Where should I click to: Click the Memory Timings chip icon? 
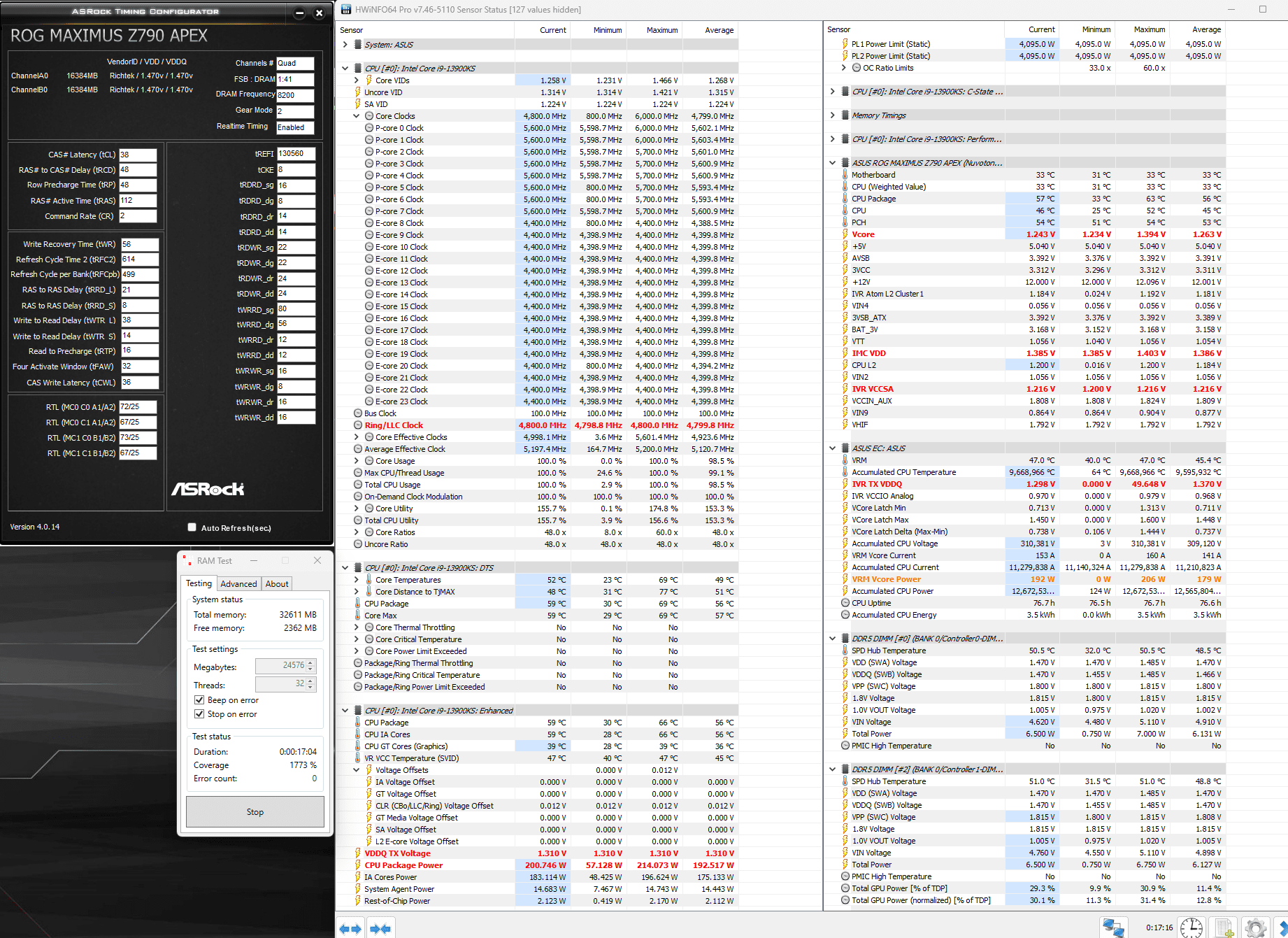pyautogui.click(x=845, y=115)
